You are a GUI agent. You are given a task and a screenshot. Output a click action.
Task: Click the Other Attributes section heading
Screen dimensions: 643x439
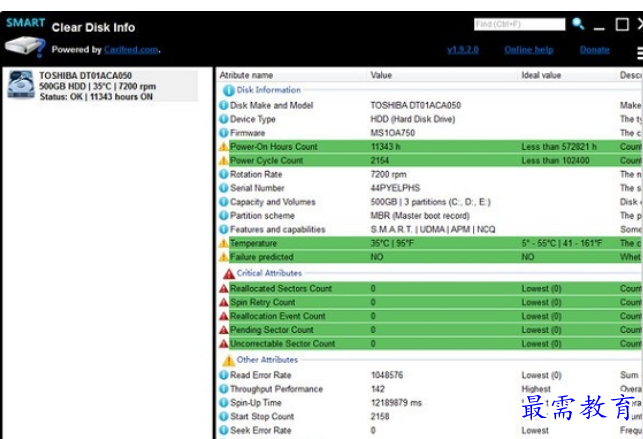coord(267,359)
